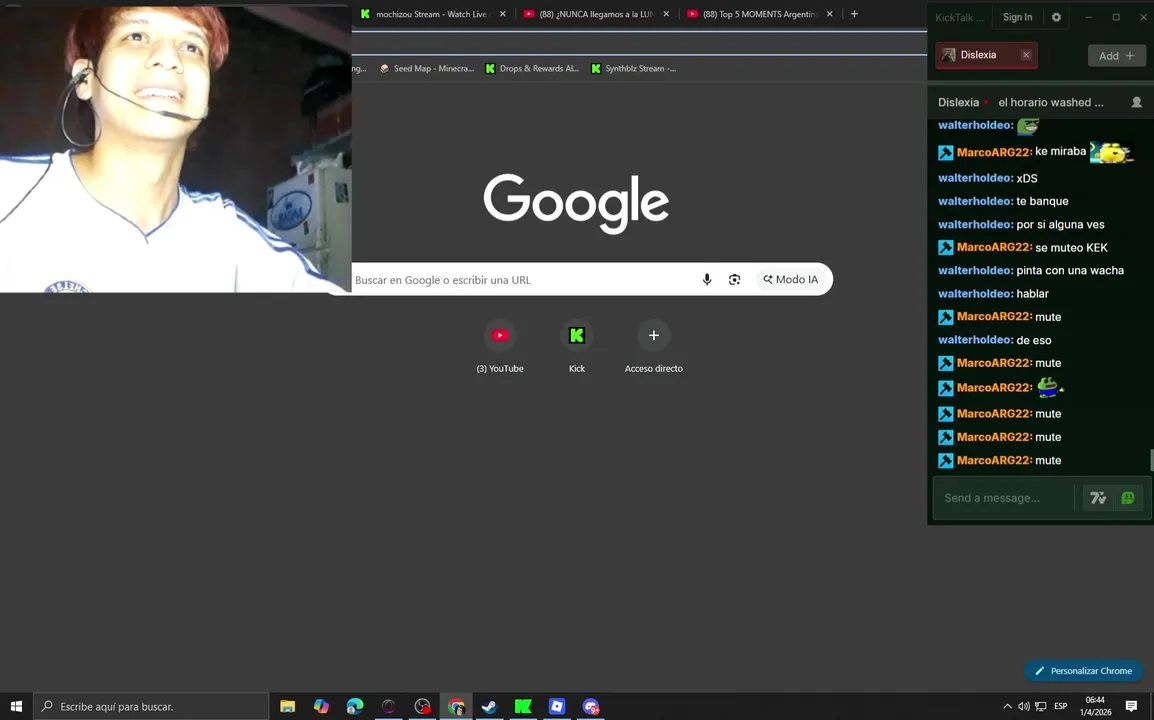Click the frog emote in walterholdeo's top message
This screenshot has height=720, width=1154.
(1027, 126)
